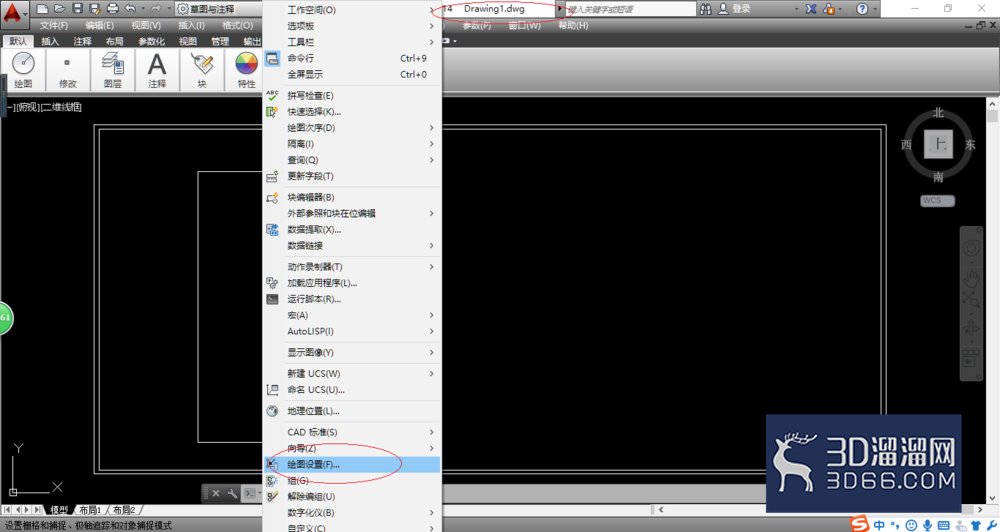The height and width of the screenshot is (532, 1000).
Task: Click the command line close X icon
Action: [216, 493]
